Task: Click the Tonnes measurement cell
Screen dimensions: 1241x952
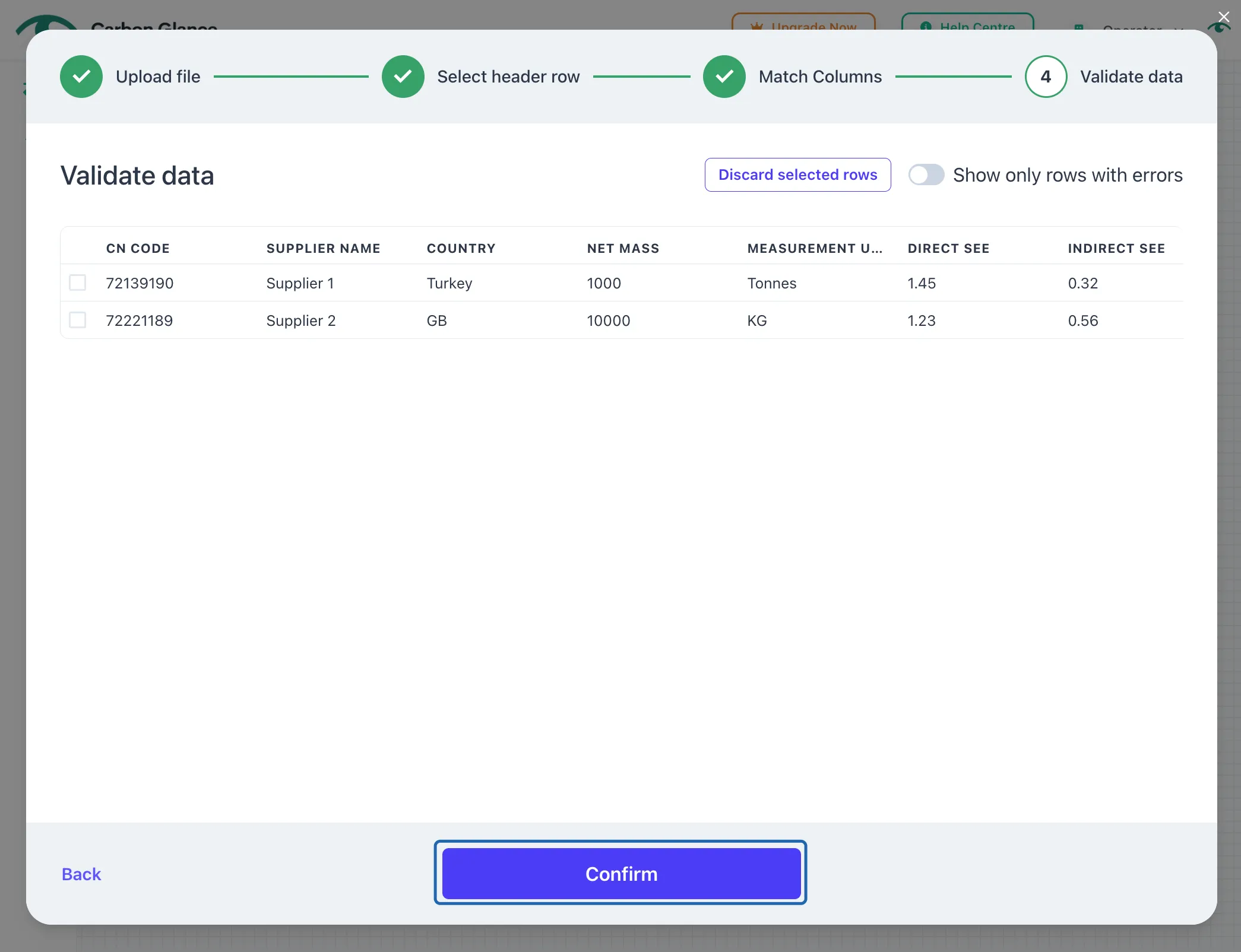Action: coord(772,283)
